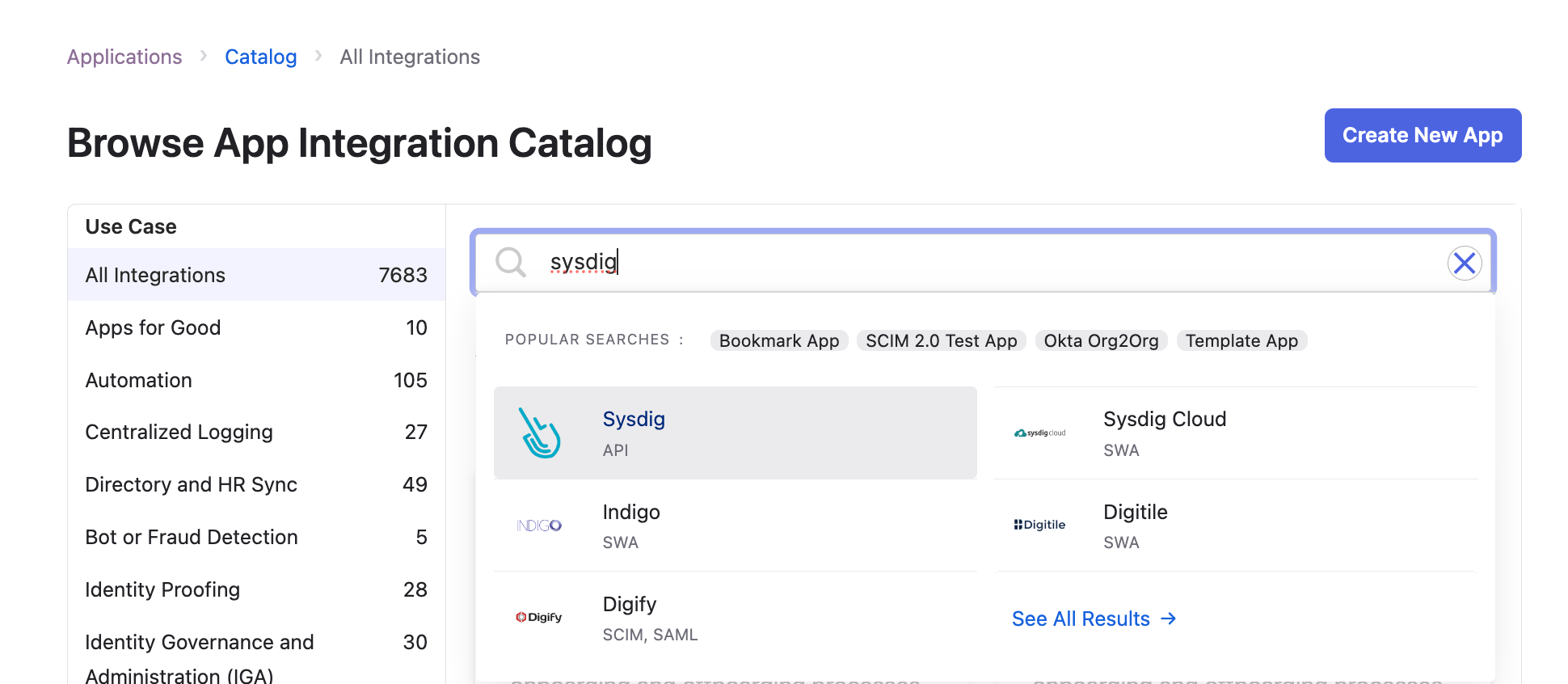Filter by Bot or Fraud Detection

256,537
